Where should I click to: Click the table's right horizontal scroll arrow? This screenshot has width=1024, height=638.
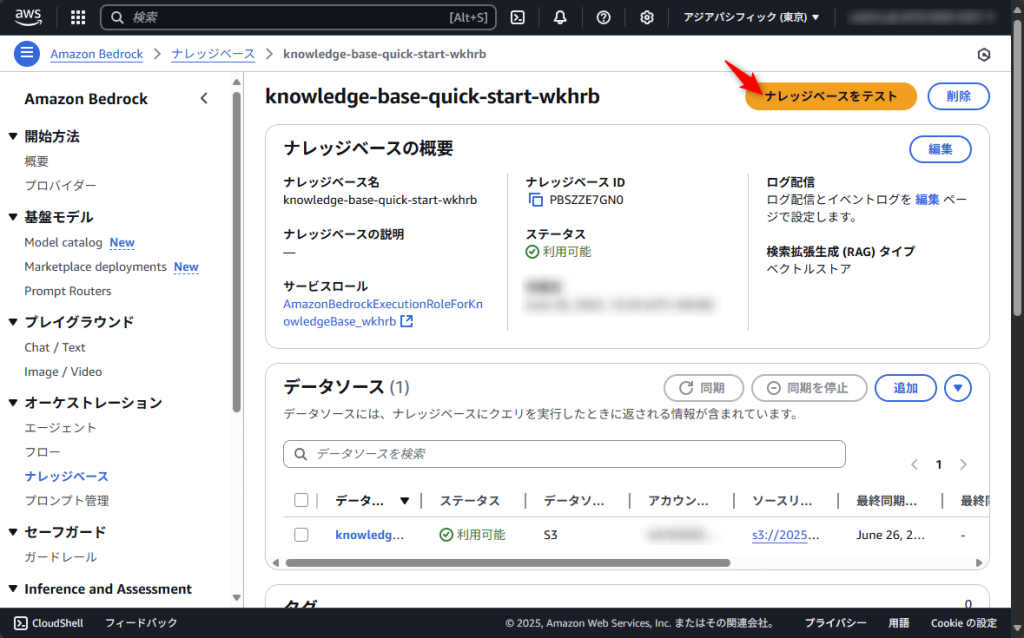click(x=979, y=562)
